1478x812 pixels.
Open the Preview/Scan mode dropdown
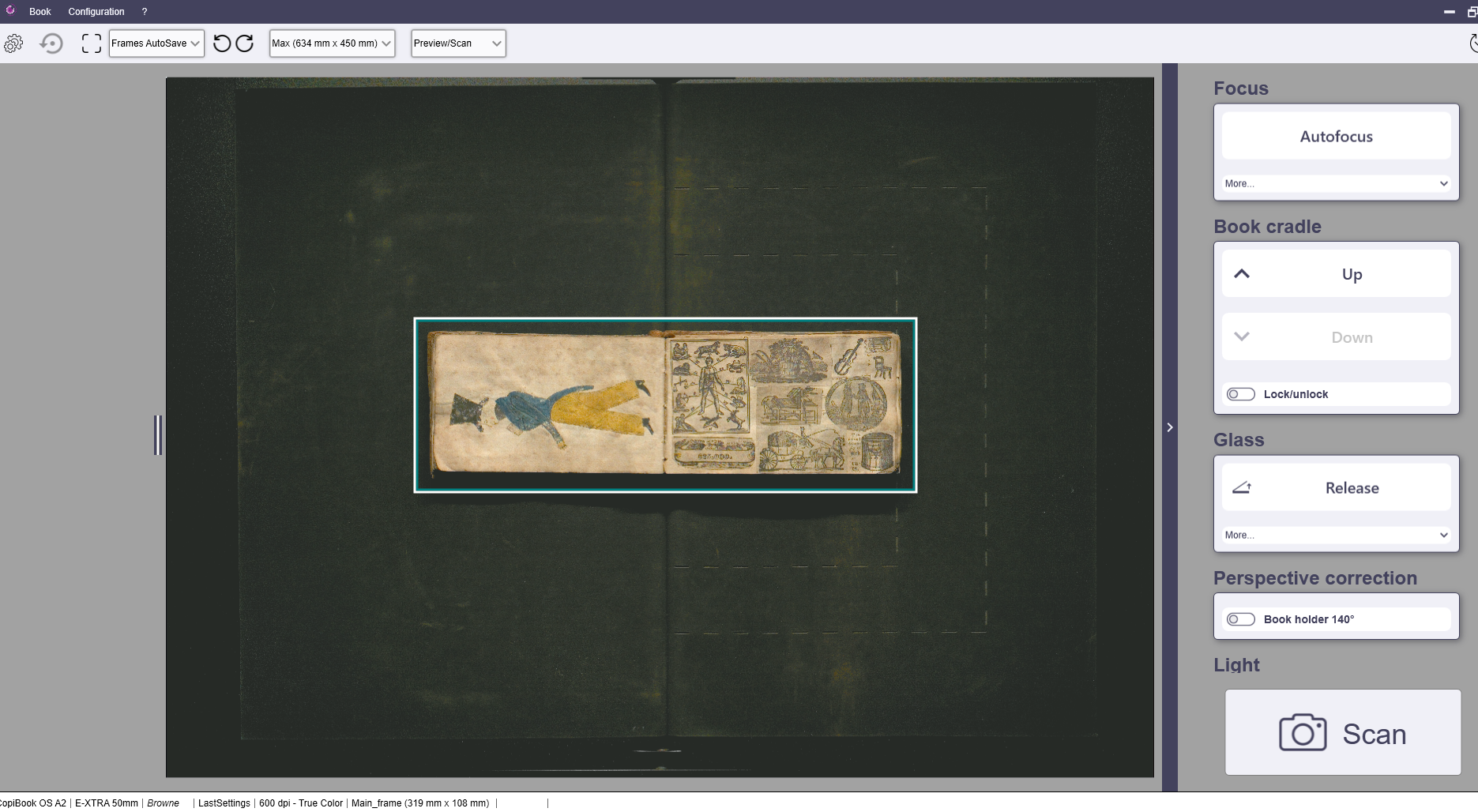coord(458,43)
